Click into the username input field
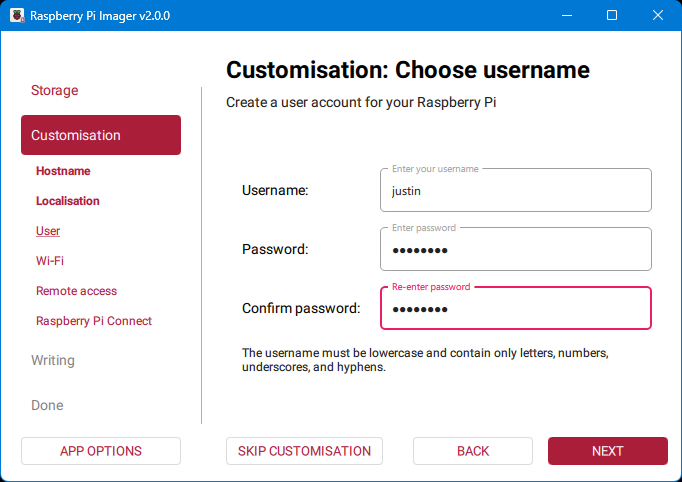Viewport: 682px width, 482px height. [x=515, y=190]
